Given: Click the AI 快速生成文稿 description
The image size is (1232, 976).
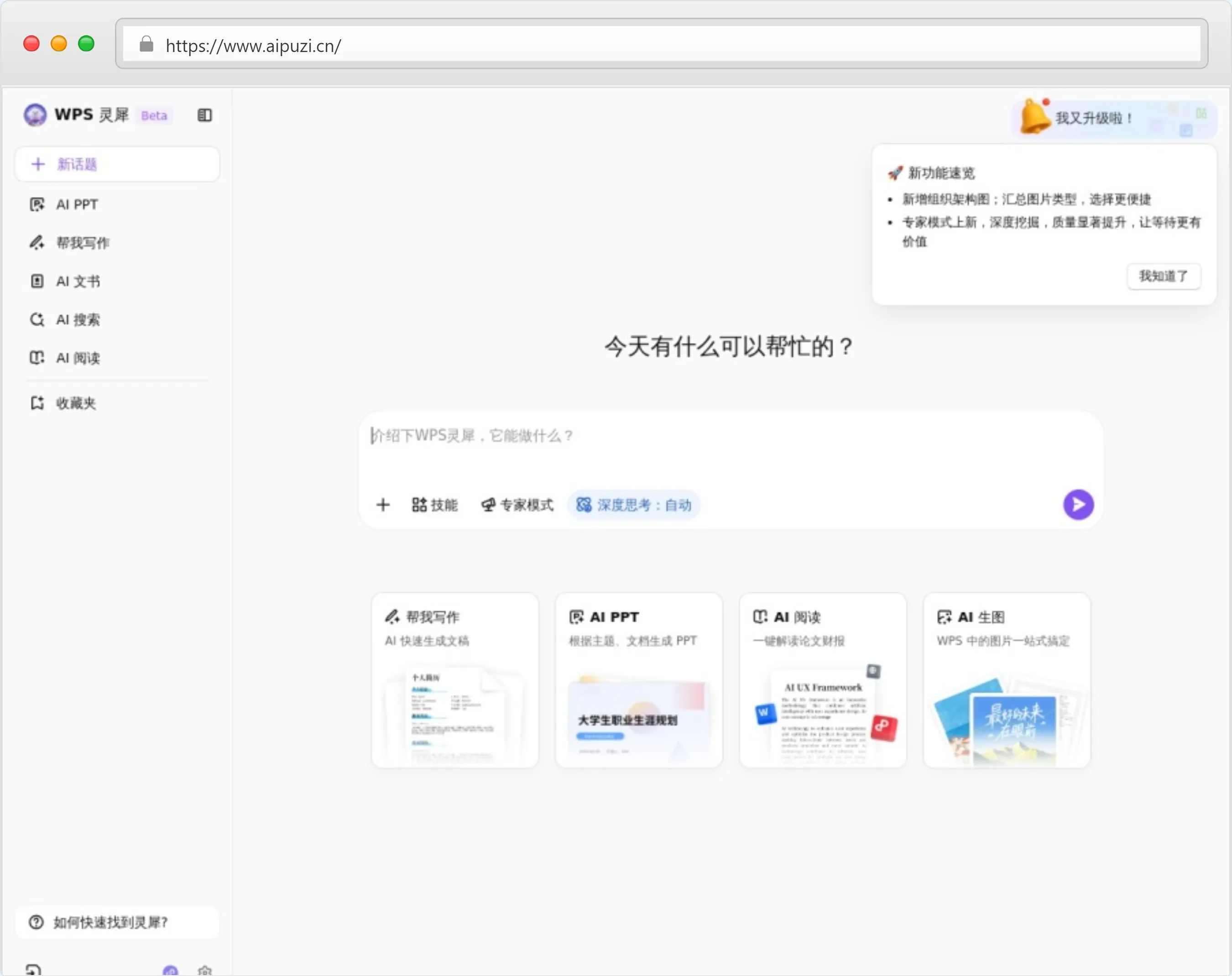Looking at the screenshot, I should coord(427,641).
